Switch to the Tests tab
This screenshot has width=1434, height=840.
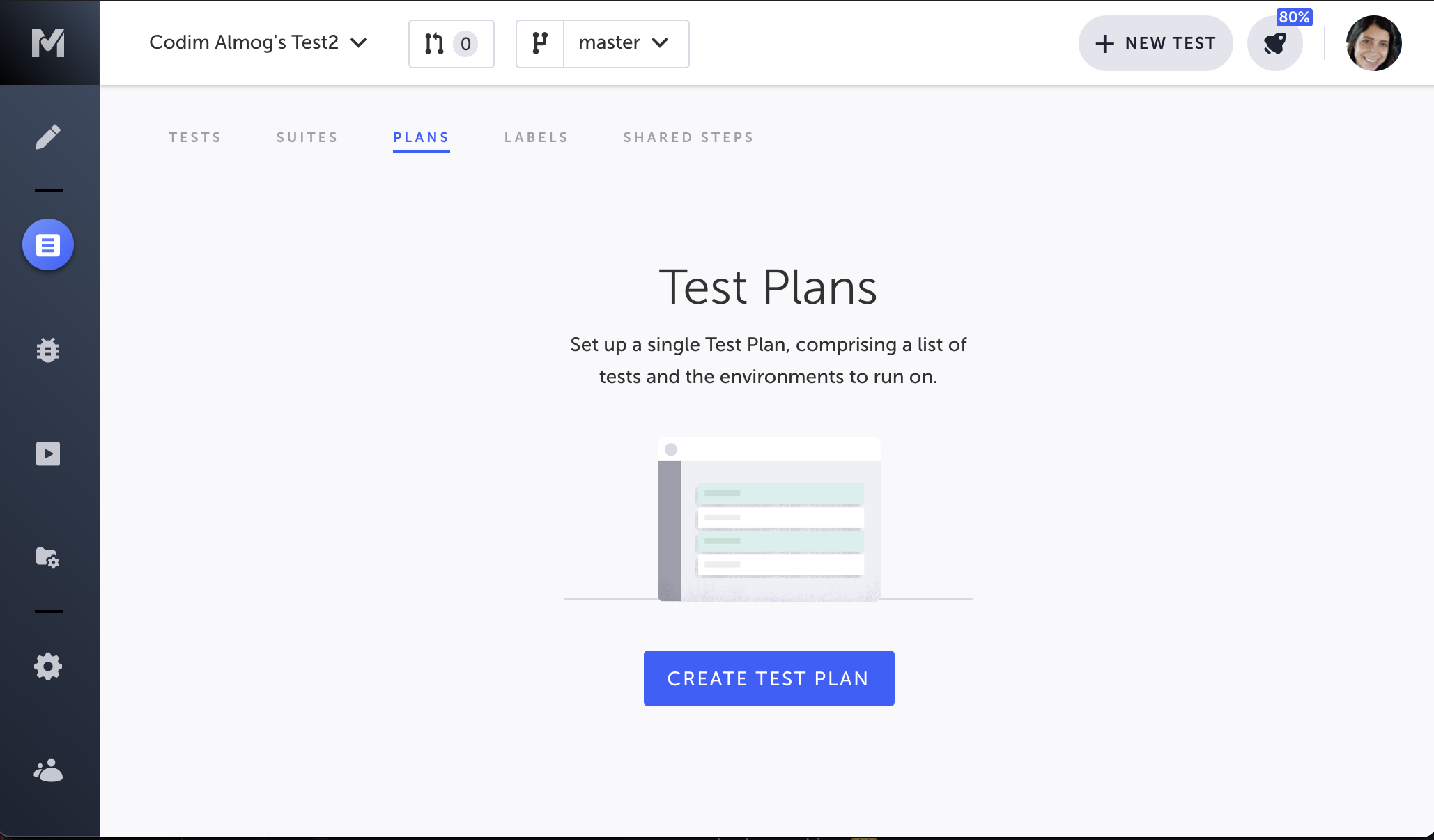click(195, 137)
